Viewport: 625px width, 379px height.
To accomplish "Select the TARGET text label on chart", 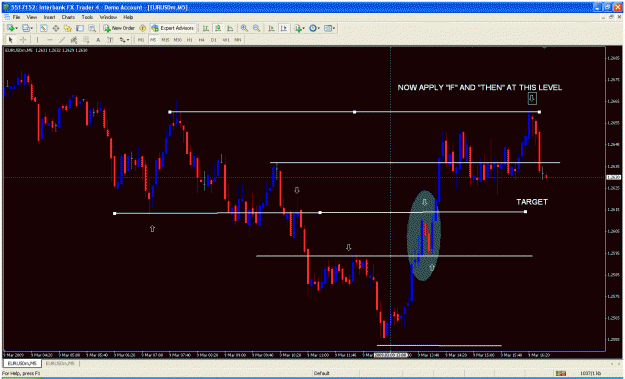I will click(532, 202).
